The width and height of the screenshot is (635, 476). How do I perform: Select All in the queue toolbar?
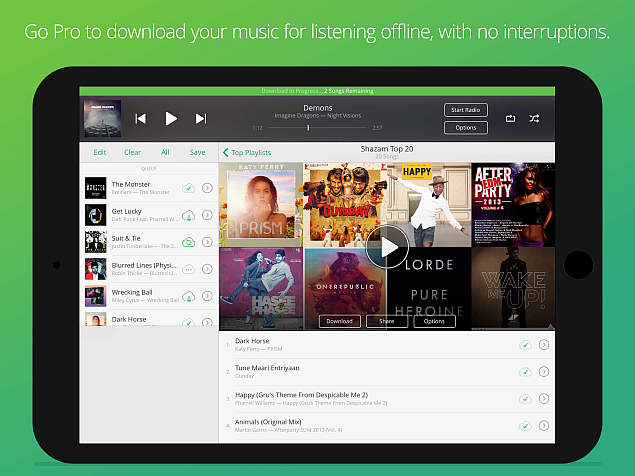[165, 152]
